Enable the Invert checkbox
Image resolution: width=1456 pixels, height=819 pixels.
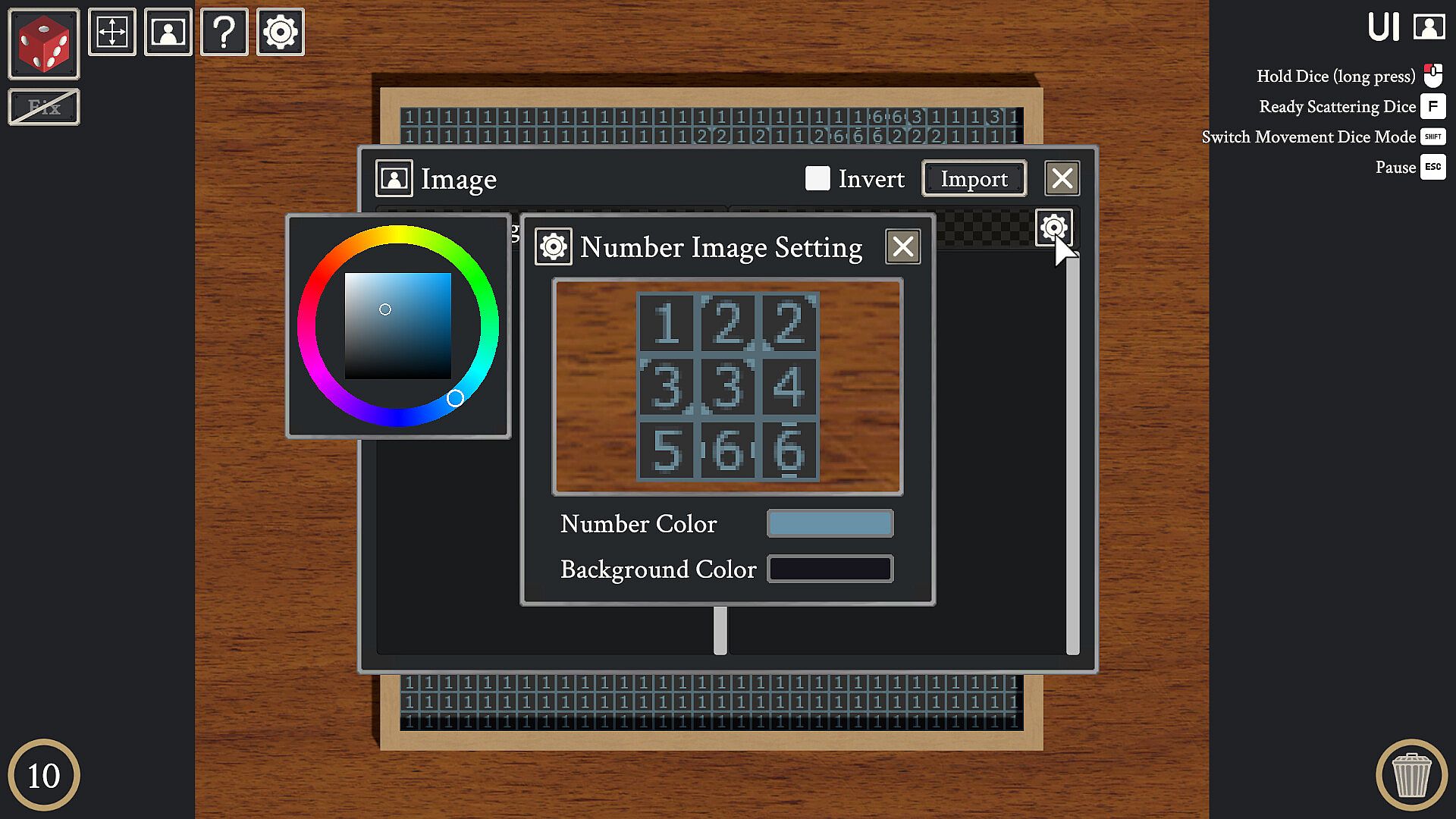(817, 179)
